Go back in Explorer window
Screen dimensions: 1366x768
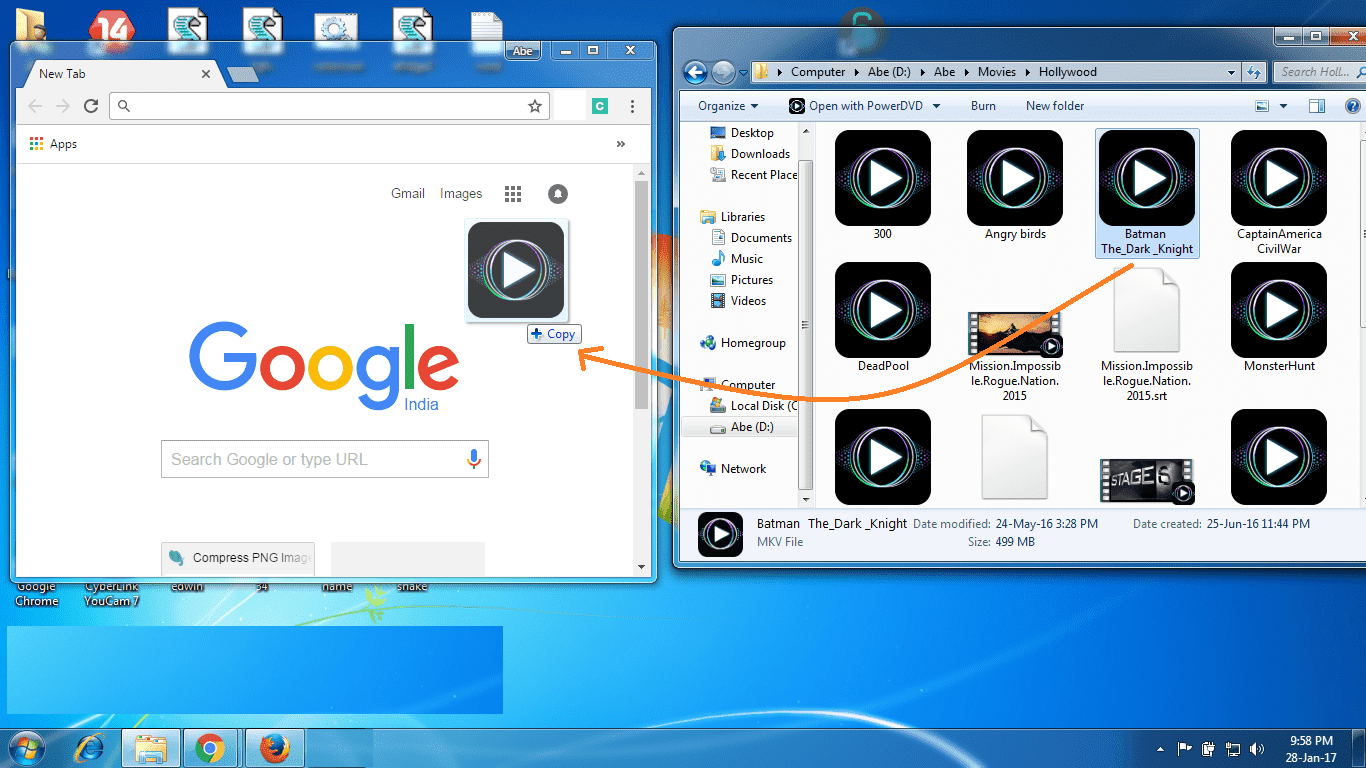tap(695, 72)
